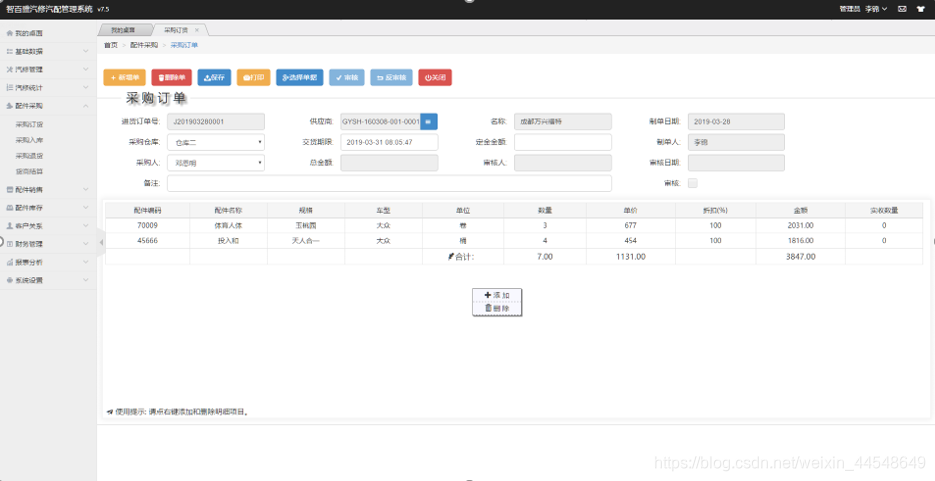This screenshot has height=481, width=935.
Task: Click the 折扣(%) column header
Action: (716, 210)
